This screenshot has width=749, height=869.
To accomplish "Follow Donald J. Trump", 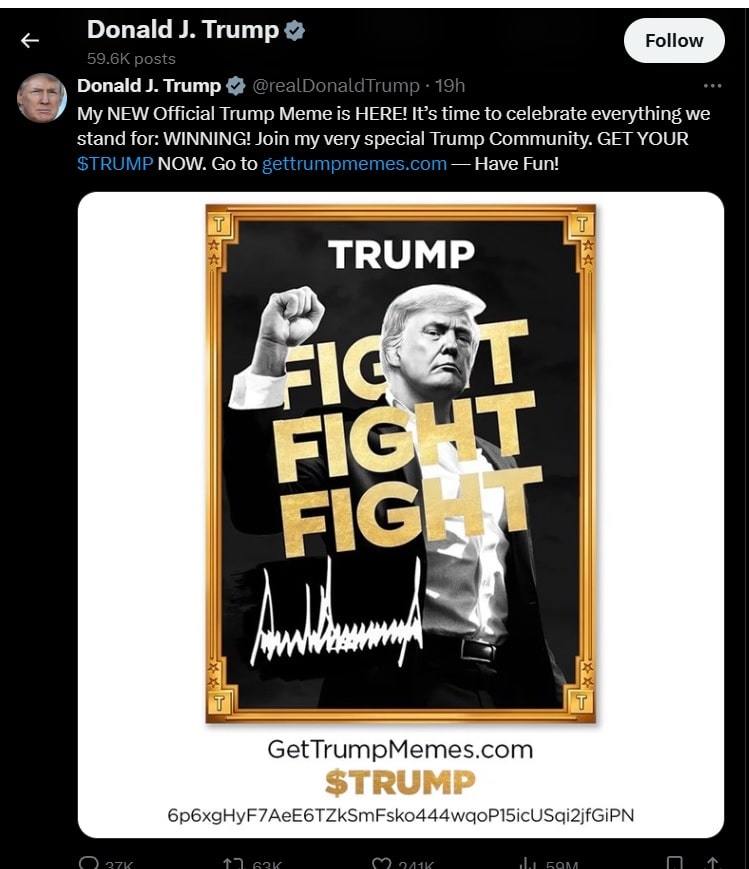I will pos(674,40).
